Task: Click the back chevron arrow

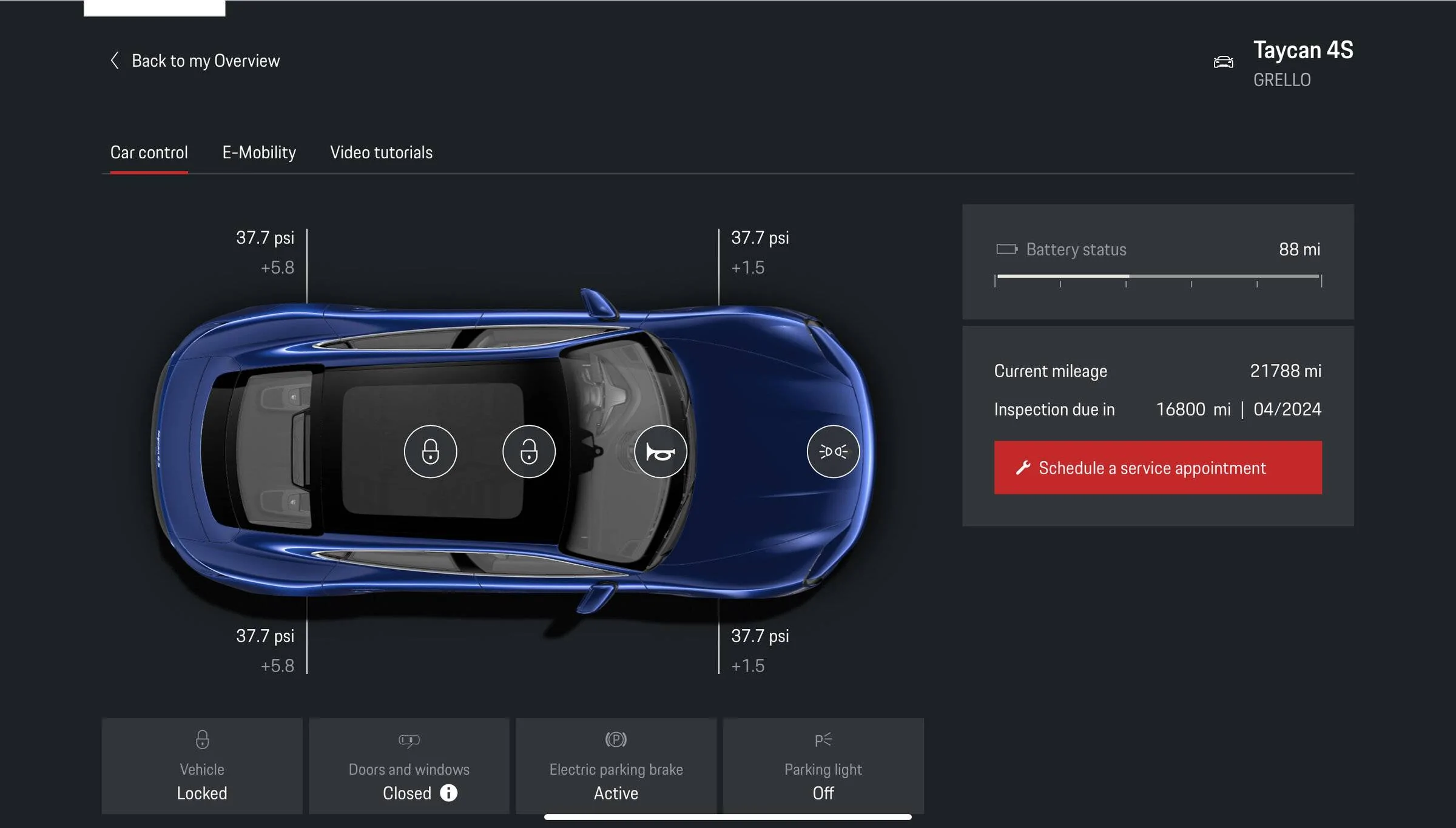Action: pos(114,60)
